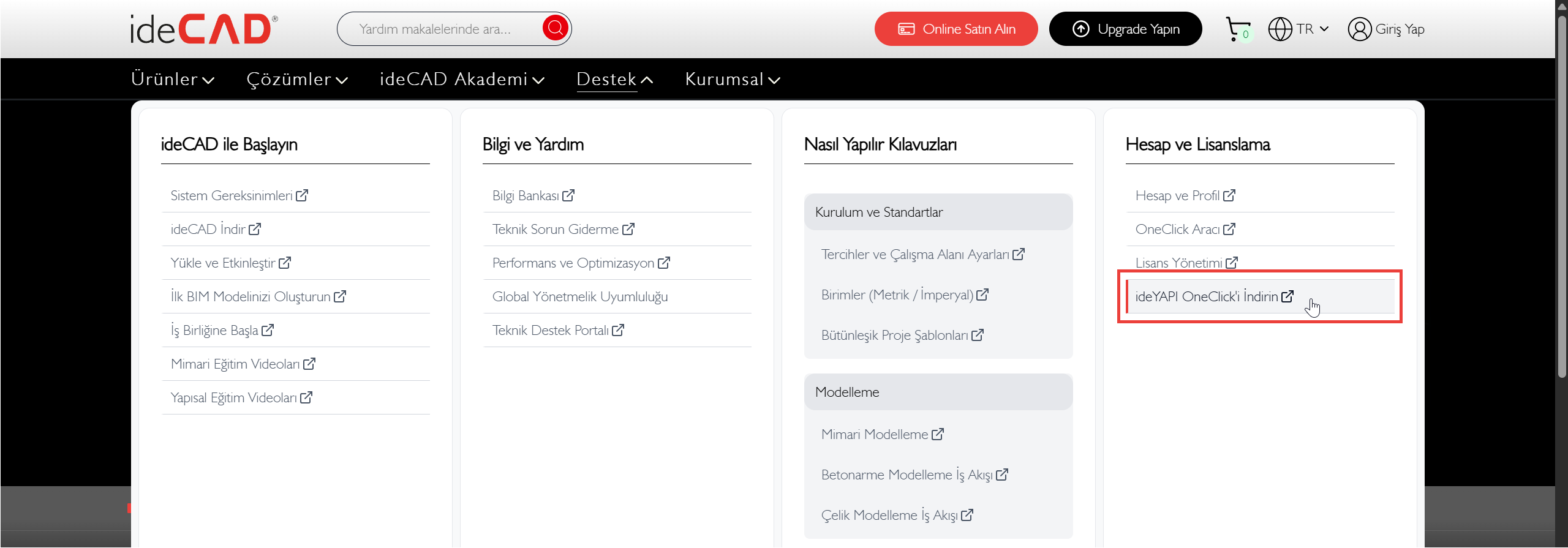This screenshot has height=548, width=1568.
Task: Click Upgrade Yapın button
Action: tap(1126, 29)
